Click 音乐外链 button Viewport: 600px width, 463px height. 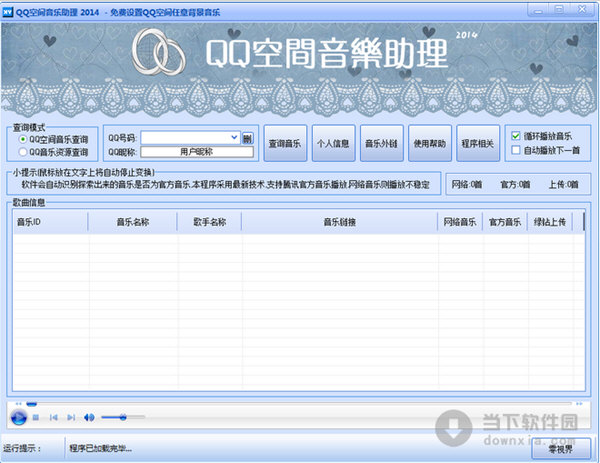382,143
